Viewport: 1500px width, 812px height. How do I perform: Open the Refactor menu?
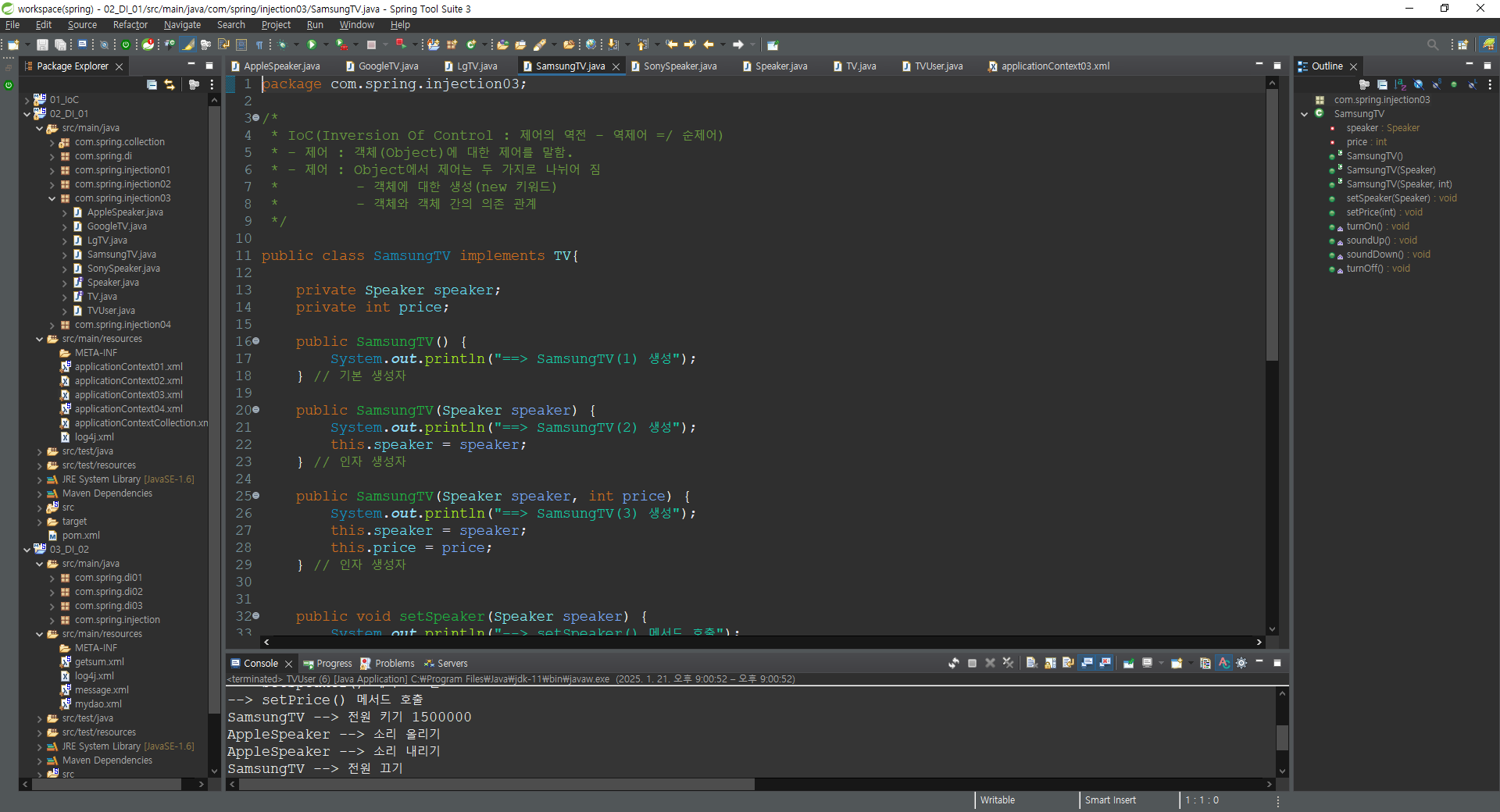coord(130,25)
